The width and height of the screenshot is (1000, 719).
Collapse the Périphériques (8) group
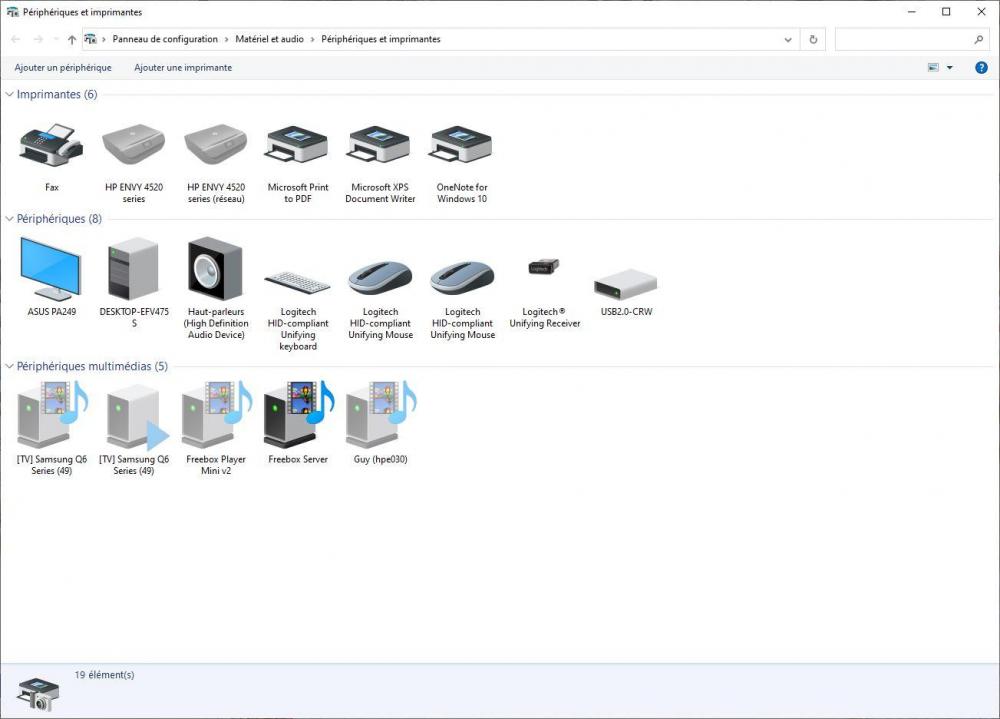[10, 219]
